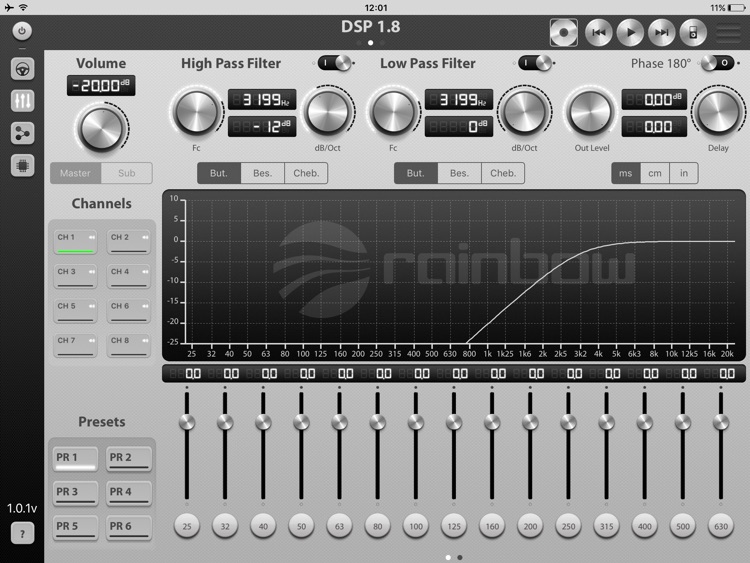
Task: Open the hamburger menu at top right
Action: (x=728, y=33)
